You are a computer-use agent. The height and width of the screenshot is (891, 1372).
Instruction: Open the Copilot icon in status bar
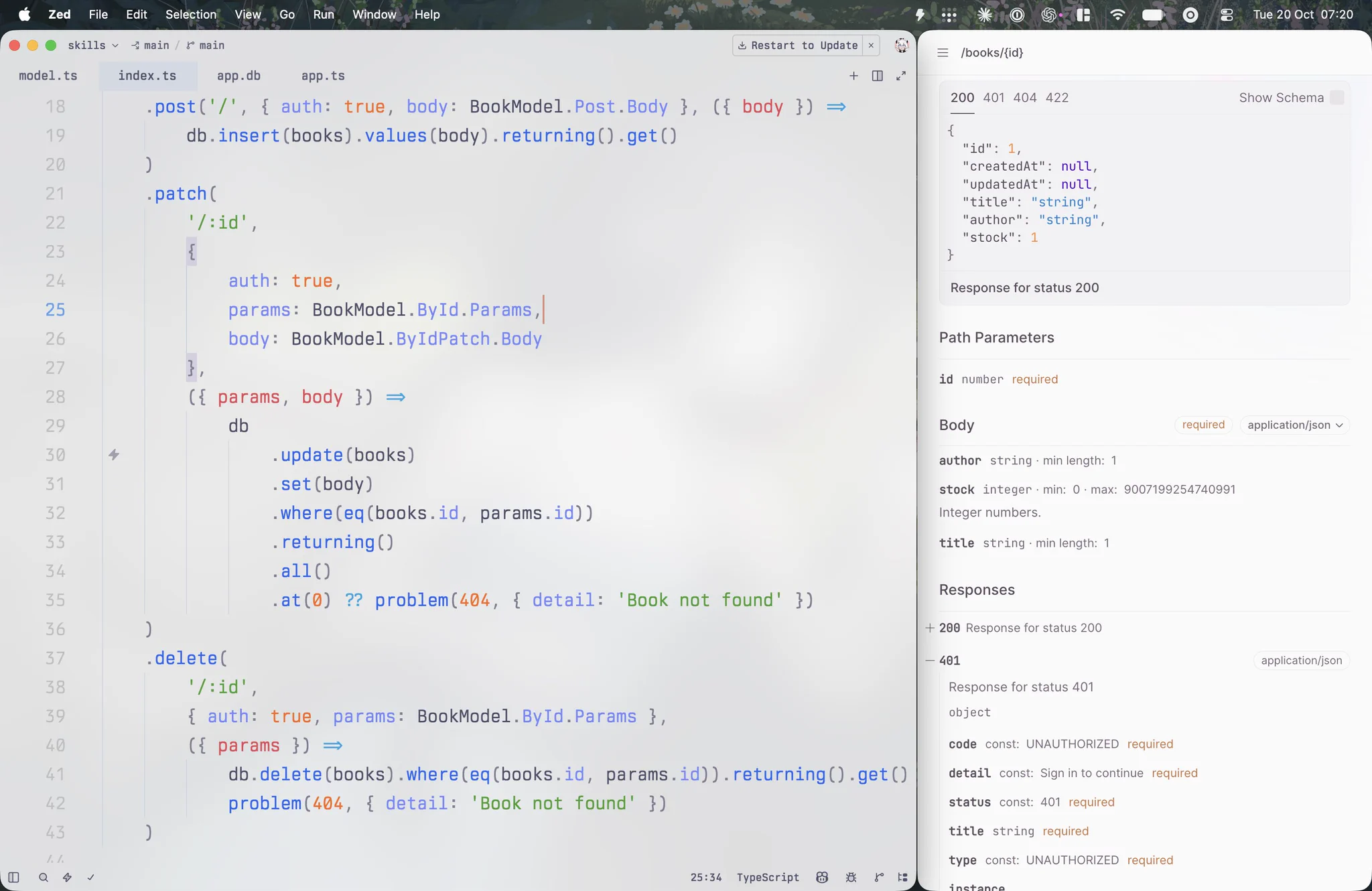point(822,877)
